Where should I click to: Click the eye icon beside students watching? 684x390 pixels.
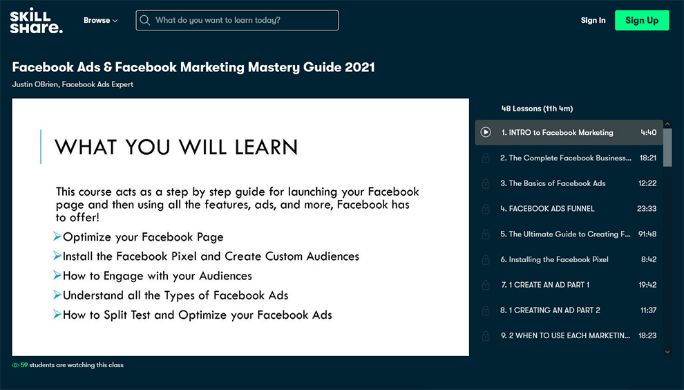[15, 365]
